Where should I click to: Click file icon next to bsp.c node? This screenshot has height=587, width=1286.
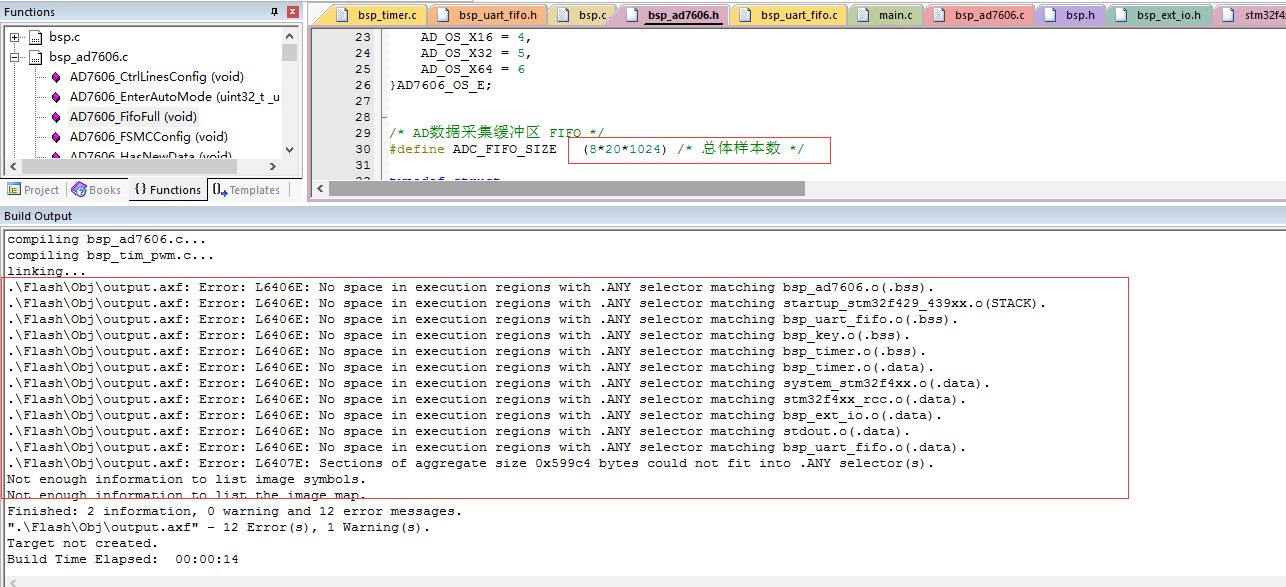click(35, 37)
